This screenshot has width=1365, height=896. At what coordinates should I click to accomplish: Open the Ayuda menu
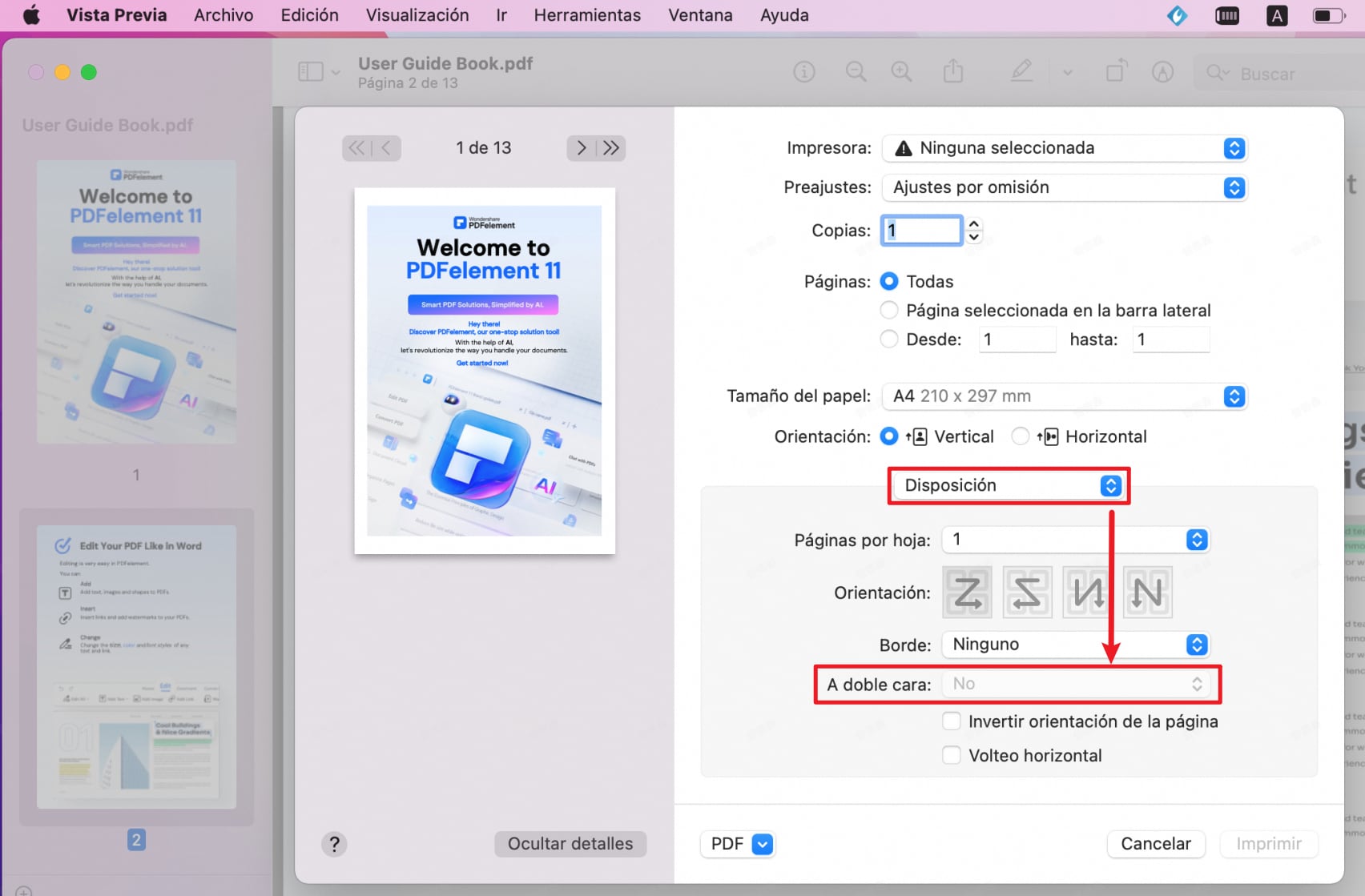pyautogui.click(x=784, y=15)
